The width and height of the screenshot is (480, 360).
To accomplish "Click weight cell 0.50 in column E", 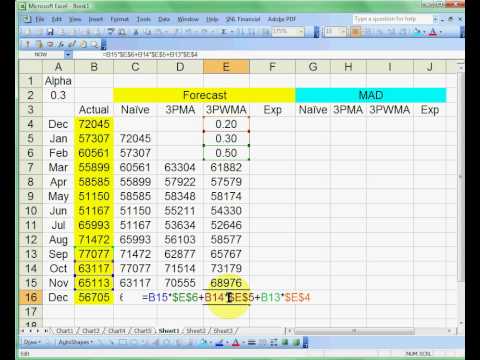I will [x=226, y=153].
